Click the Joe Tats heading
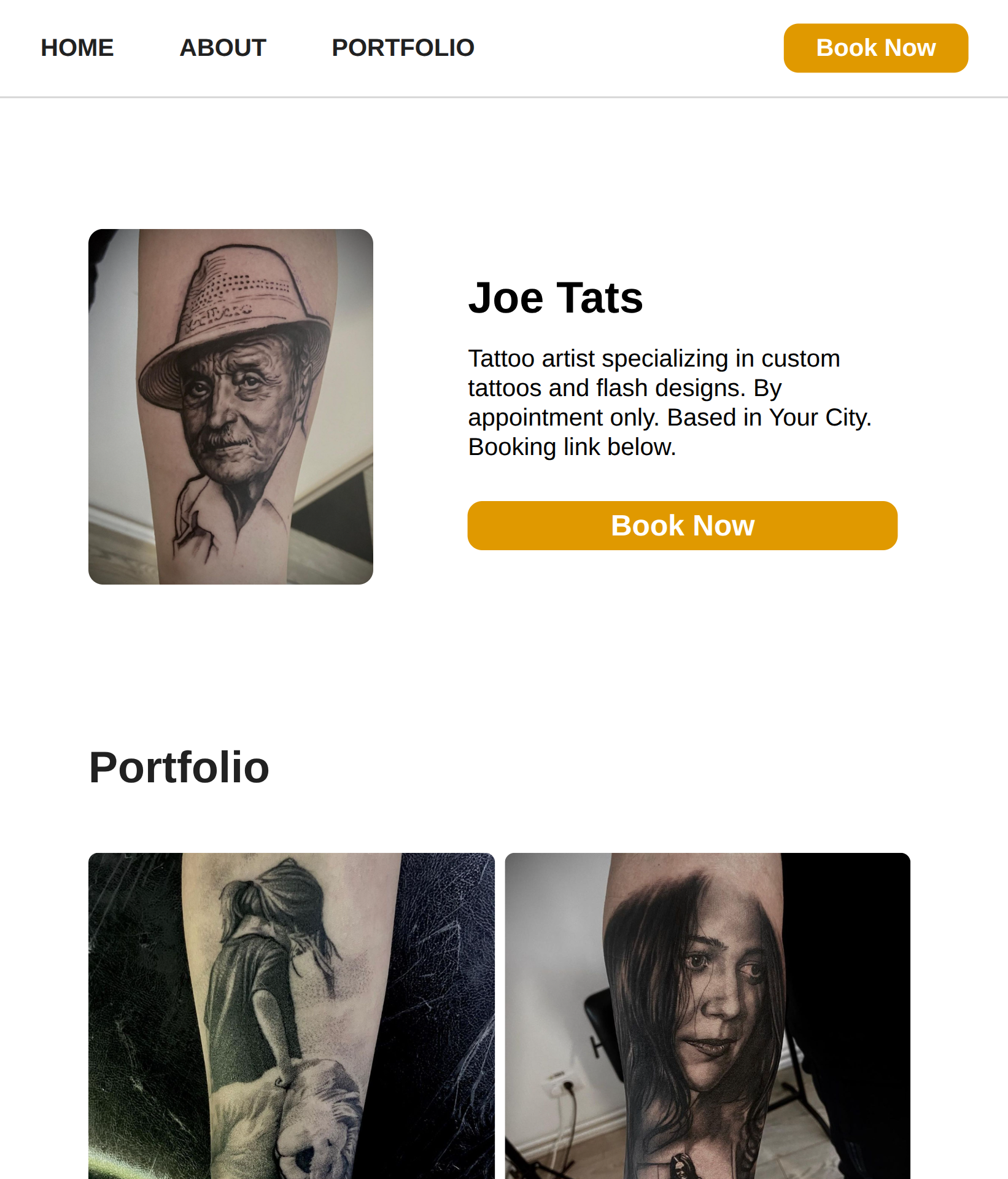This screenshot has width=1008, height=1179. [555, 298]
